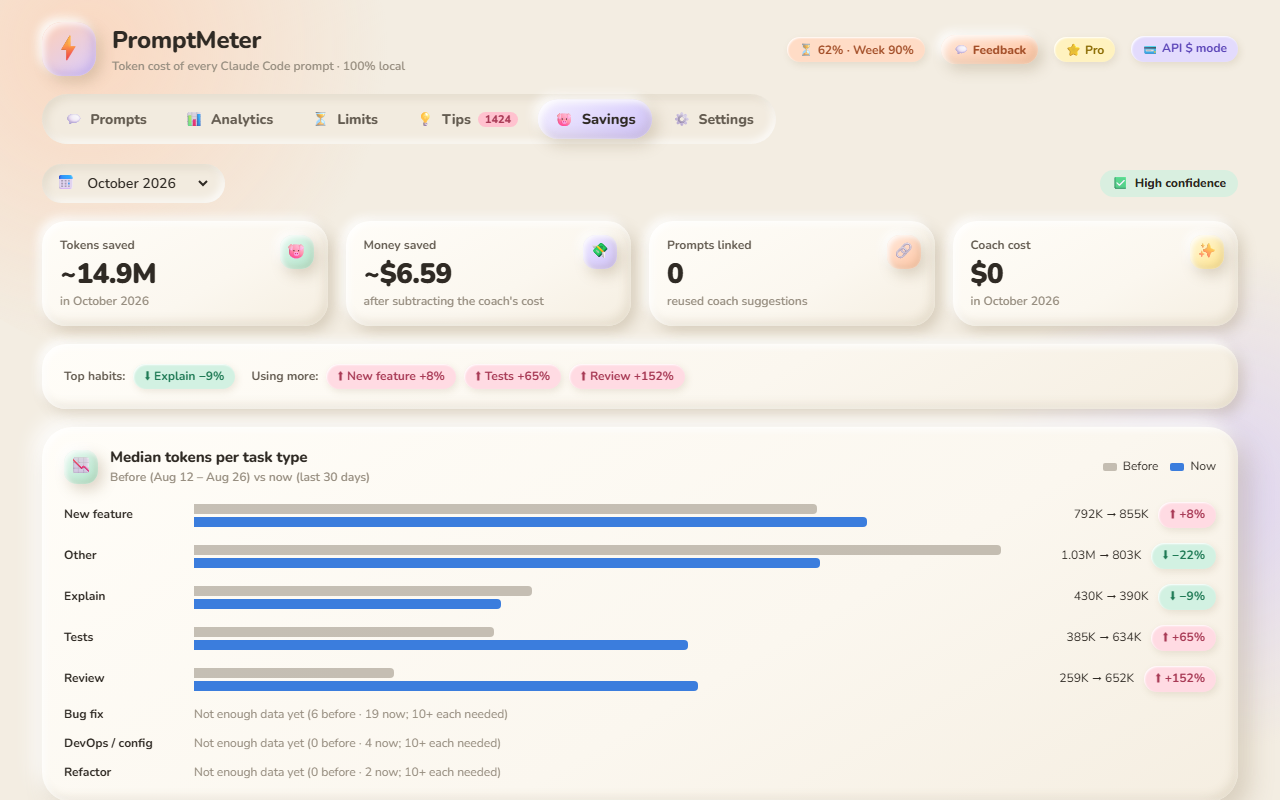Click the gray Before legend swatch
The image size is (1280, 800).
tap(1109, 467)
